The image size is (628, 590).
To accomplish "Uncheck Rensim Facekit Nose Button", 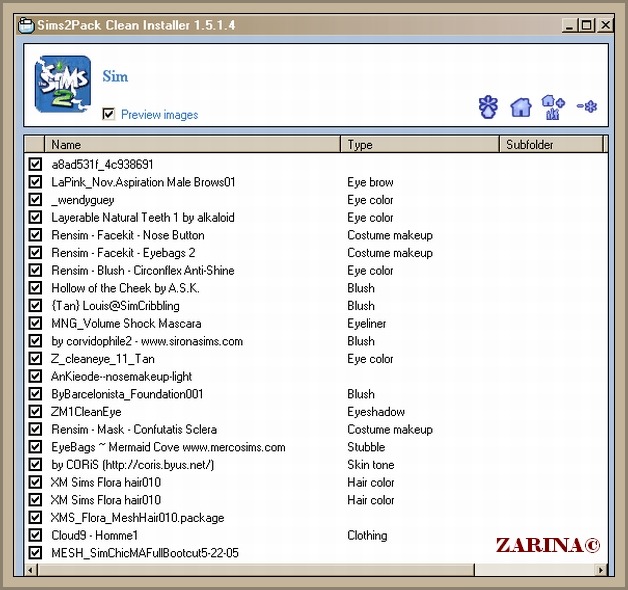I will [x=35, y=234].
